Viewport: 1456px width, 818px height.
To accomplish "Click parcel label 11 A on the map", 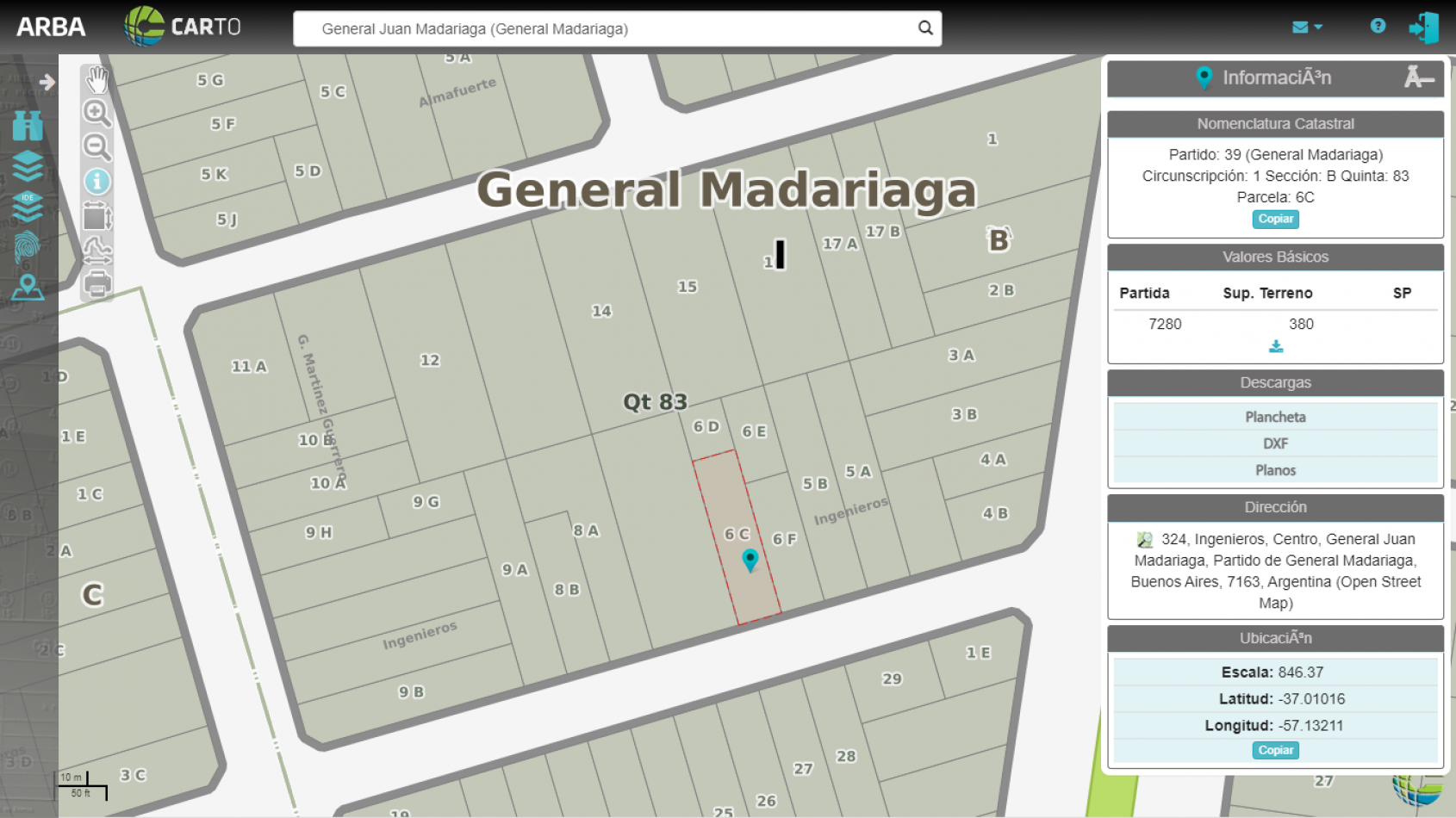I will click(249, 367).
